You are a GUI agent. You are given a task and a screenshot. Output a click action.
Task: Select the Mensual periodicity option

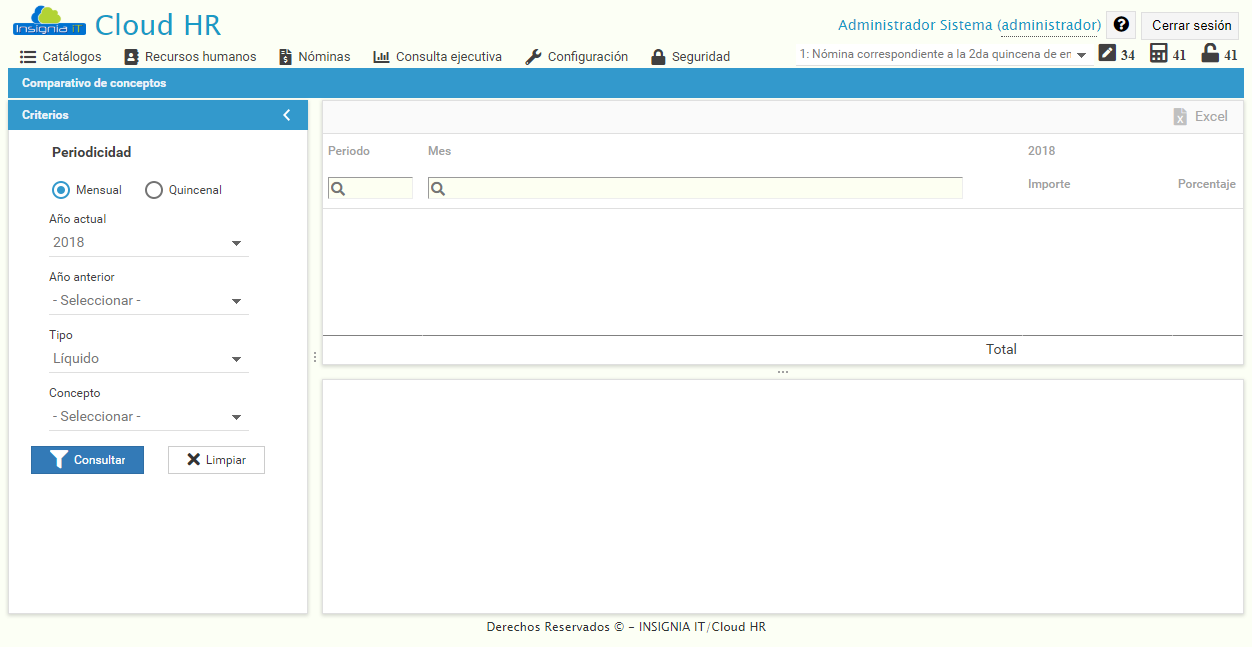pyautogui.click(x=59, y=189)
